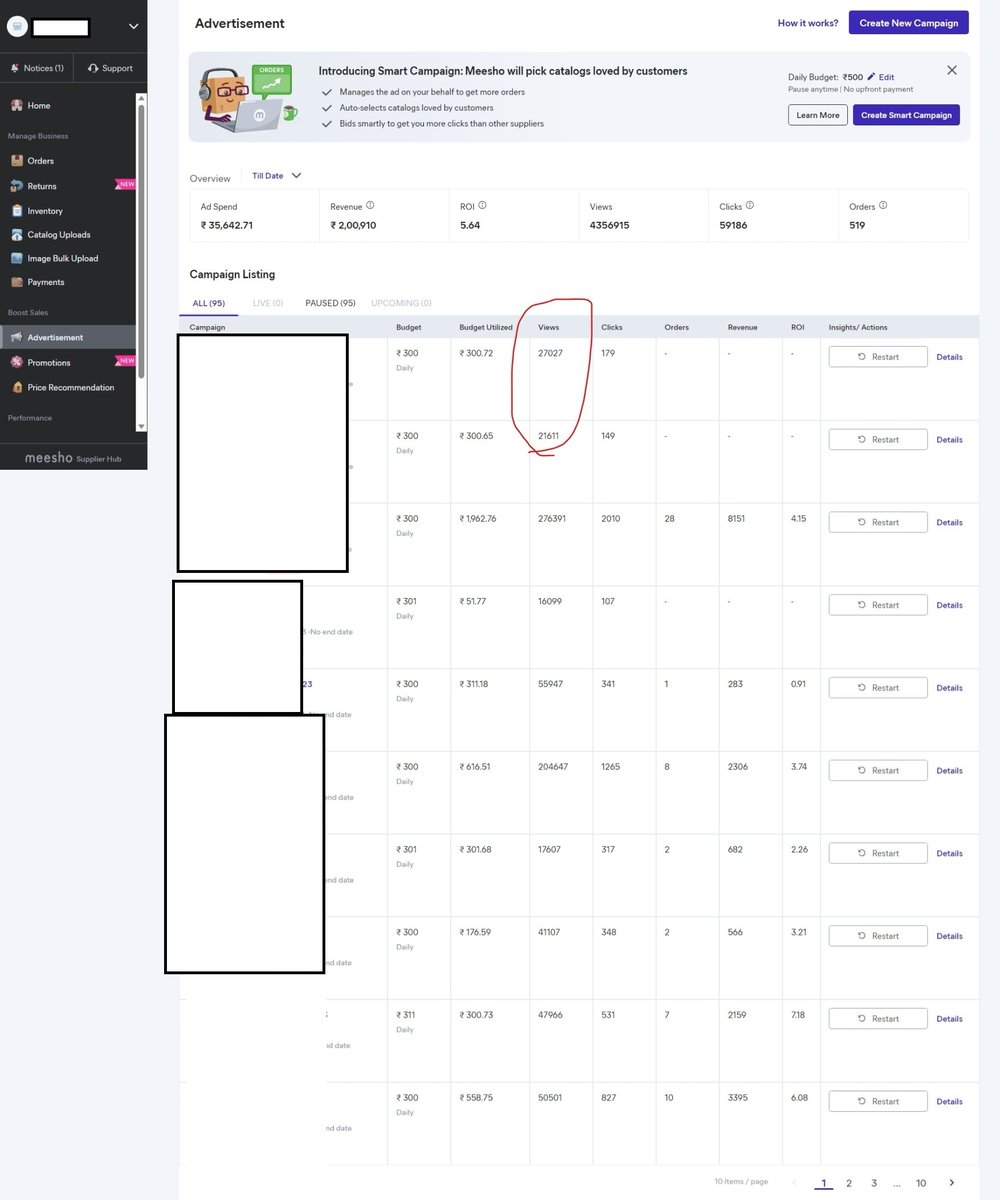Image resolution: width=1000 pixels, height=1200 pixels.
Task: Open Details for 50501 views campaign
Action: click(949, 1102)
